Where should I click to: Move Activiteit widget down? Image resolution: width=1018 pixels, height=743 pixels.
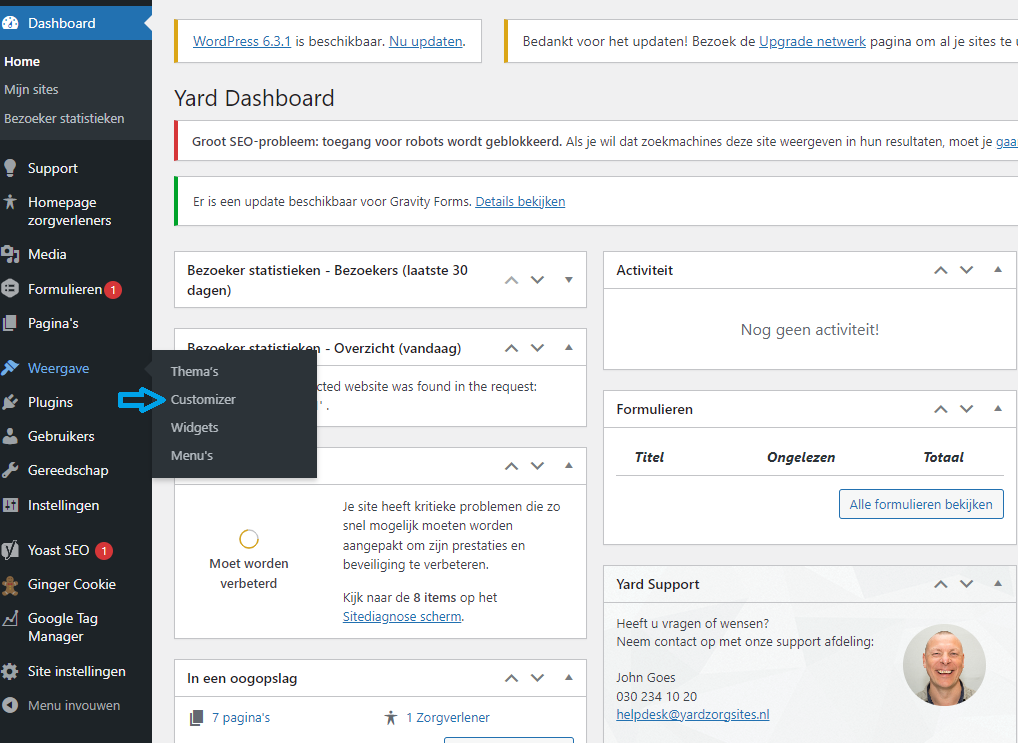coord(967,270)
